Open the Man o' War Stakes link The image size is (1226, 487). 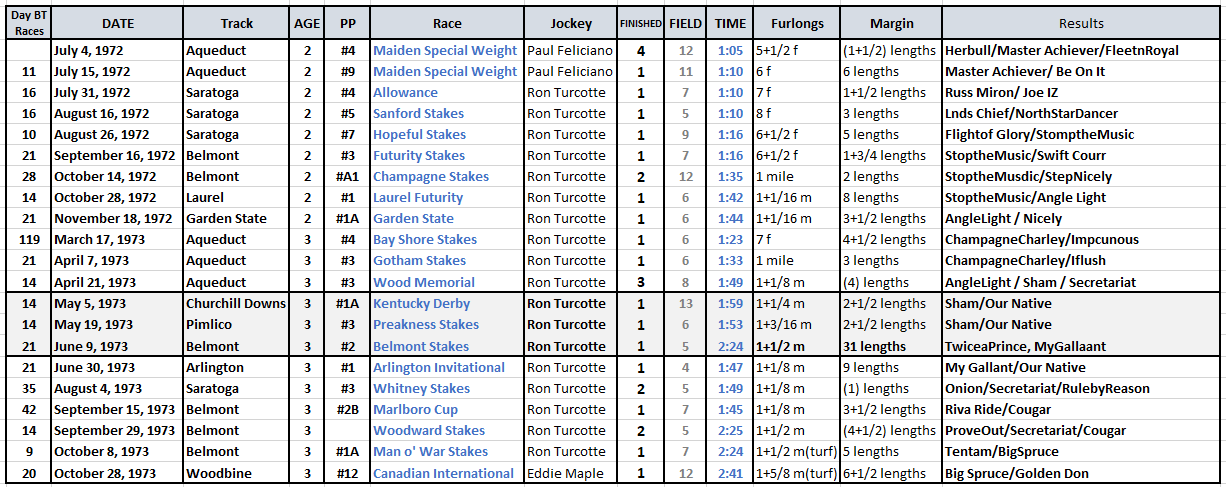tap(430, 451)
